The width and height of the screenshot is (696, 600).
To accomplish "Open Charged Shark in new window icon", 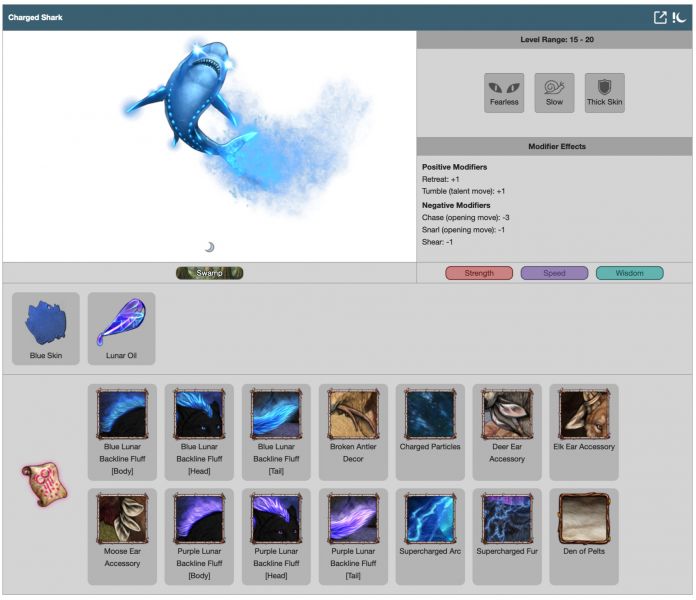I will click(x=660, y=17).
